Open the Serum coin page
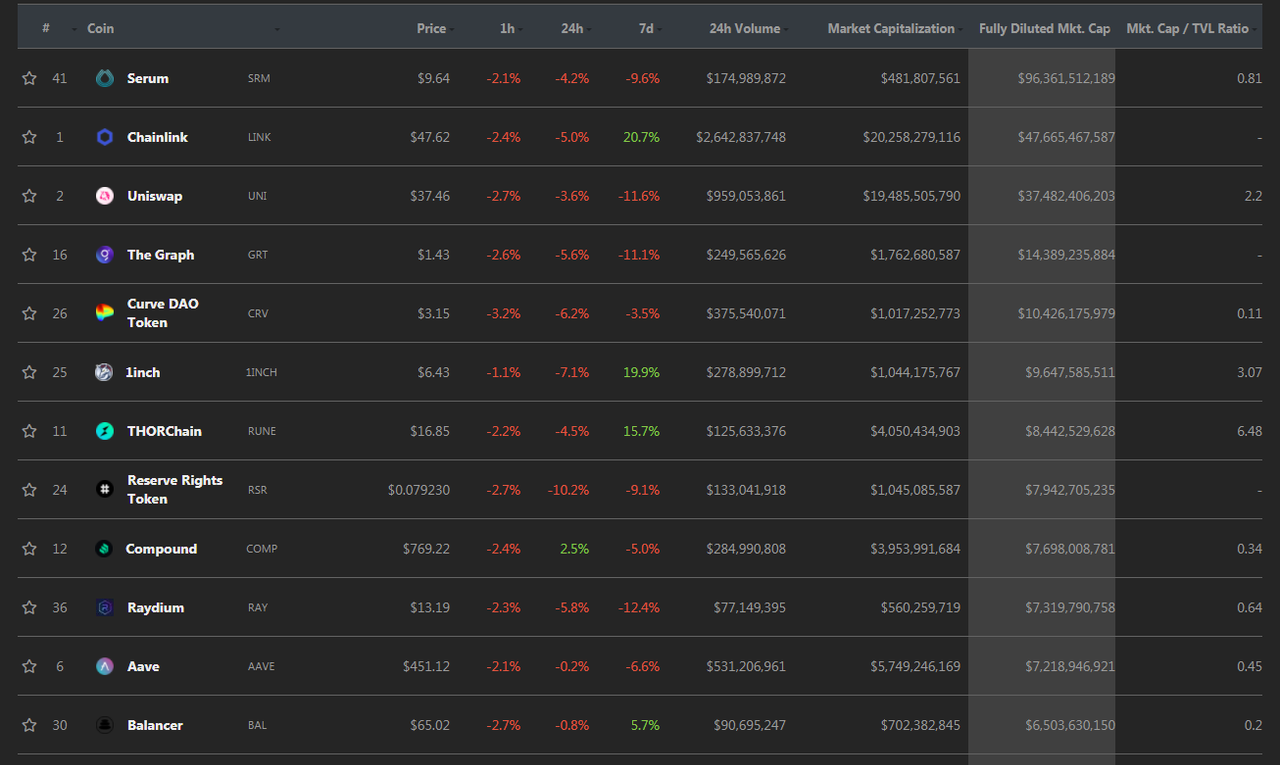 point(148,78)
